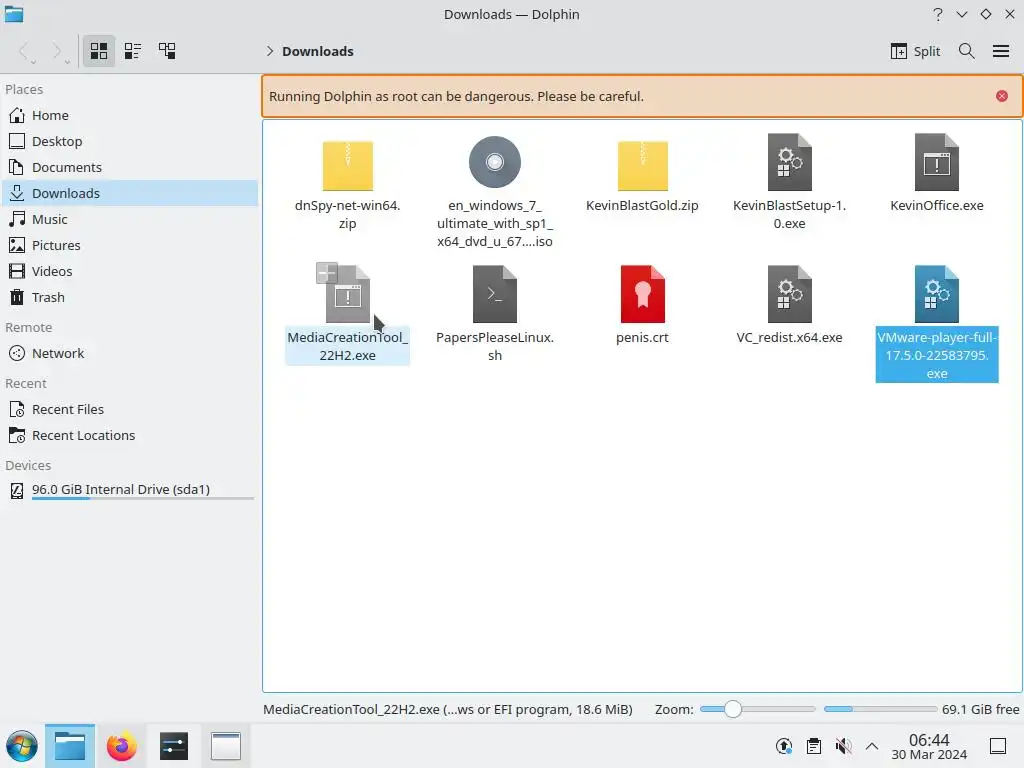Open Music in Places panel
Screen dimensions: 1024x768
pyautogui.click(x=130, y=219)
